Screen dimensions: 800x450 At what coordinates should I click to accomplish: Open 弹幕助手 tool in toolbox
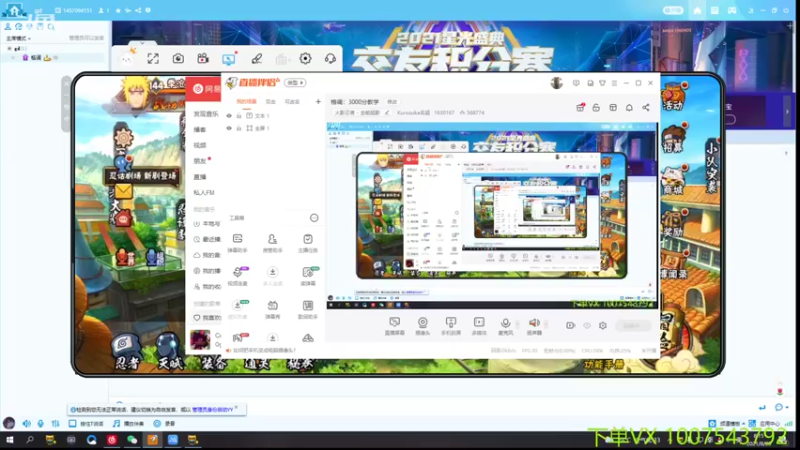click(x=237, y=243)
